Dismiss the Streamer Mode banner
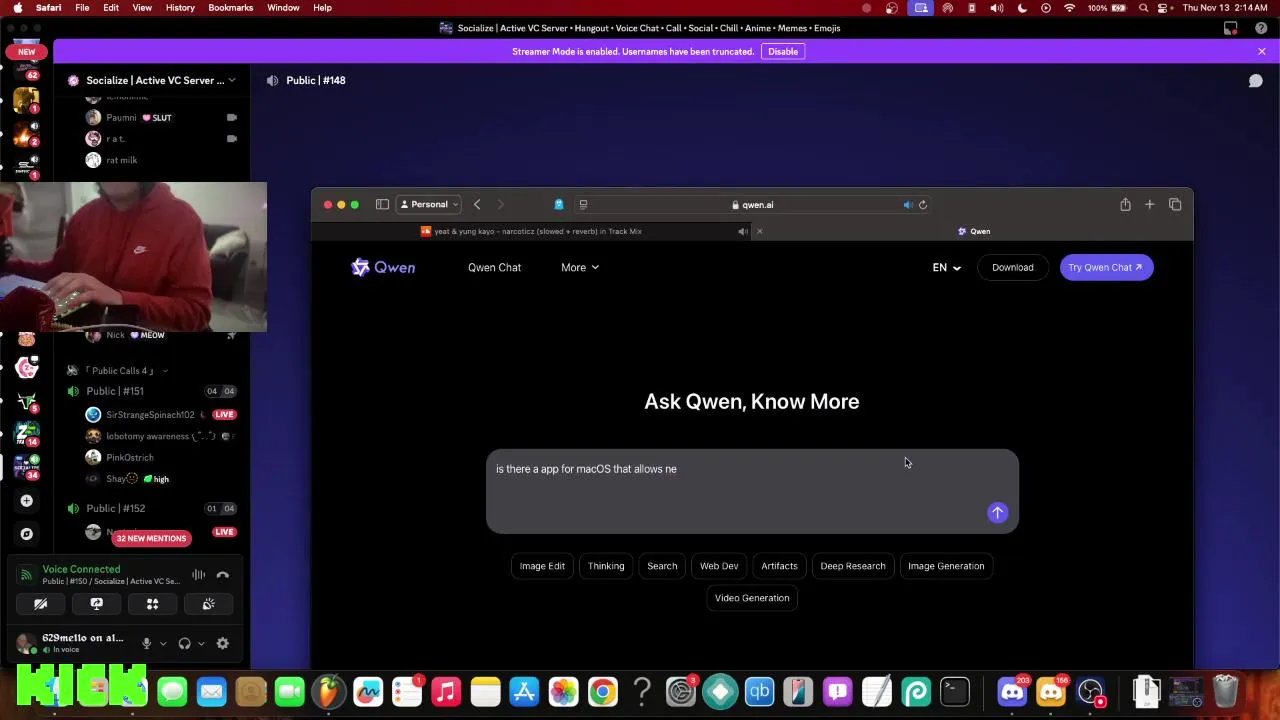1280x720 pixels. click(x=1262, y=51)
